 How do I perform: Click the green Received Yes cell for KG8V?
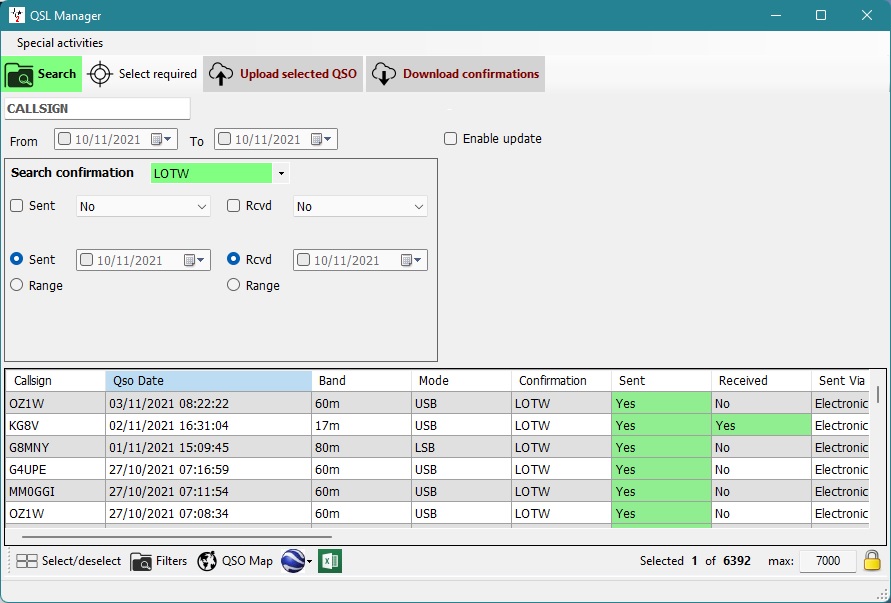[x=761, y=426]
